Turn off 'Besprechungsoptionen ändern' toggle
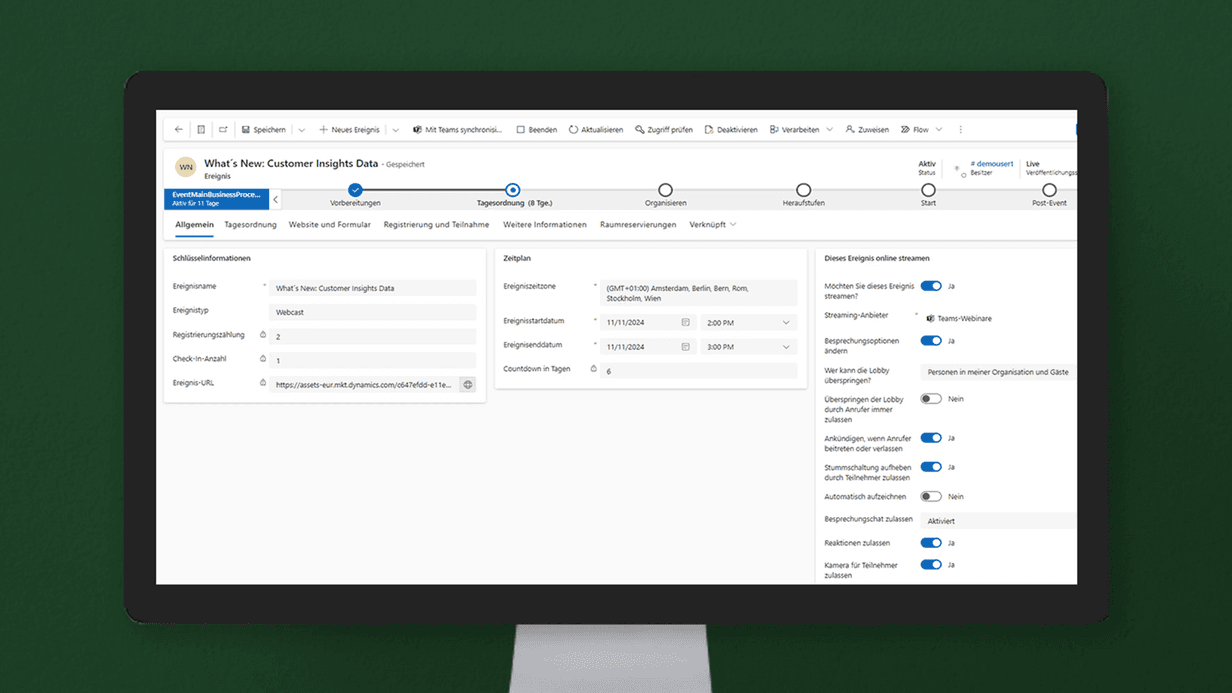Viewport: 1232px width, 693px height. (931, 340)
